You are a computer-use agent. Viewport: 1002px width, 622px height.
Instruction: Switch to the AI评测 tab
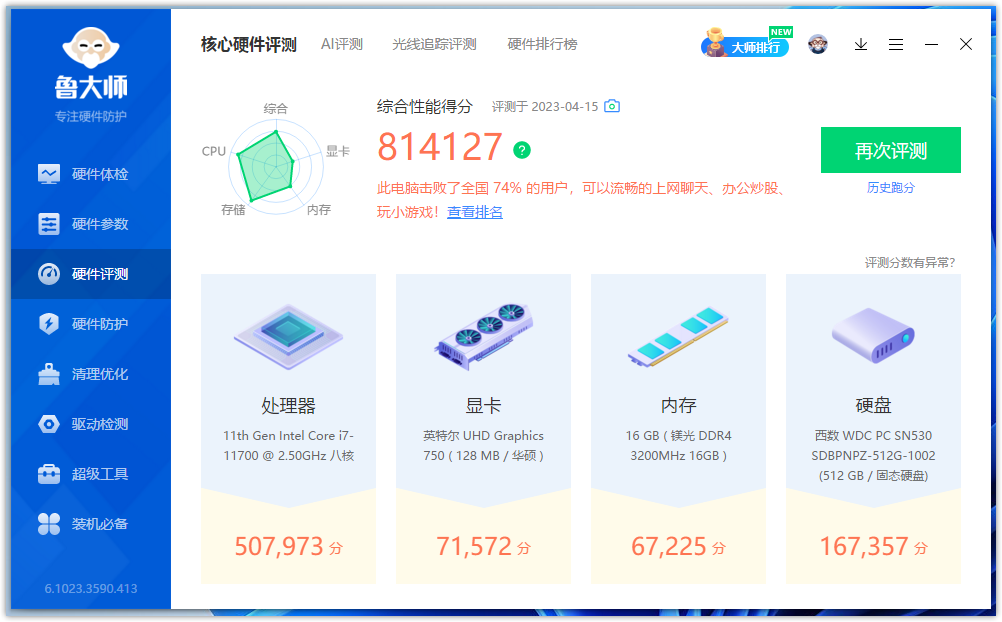tap(342, 44)
